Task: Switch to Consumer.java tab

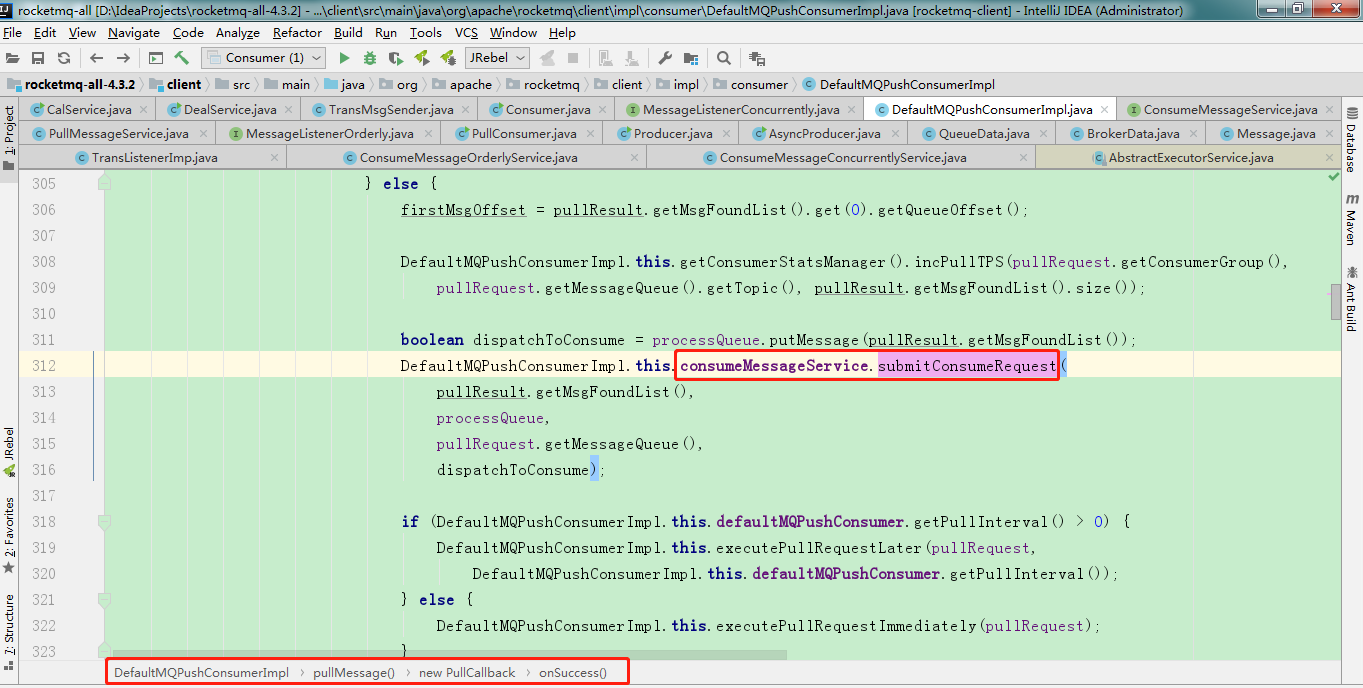Action: 547,109
